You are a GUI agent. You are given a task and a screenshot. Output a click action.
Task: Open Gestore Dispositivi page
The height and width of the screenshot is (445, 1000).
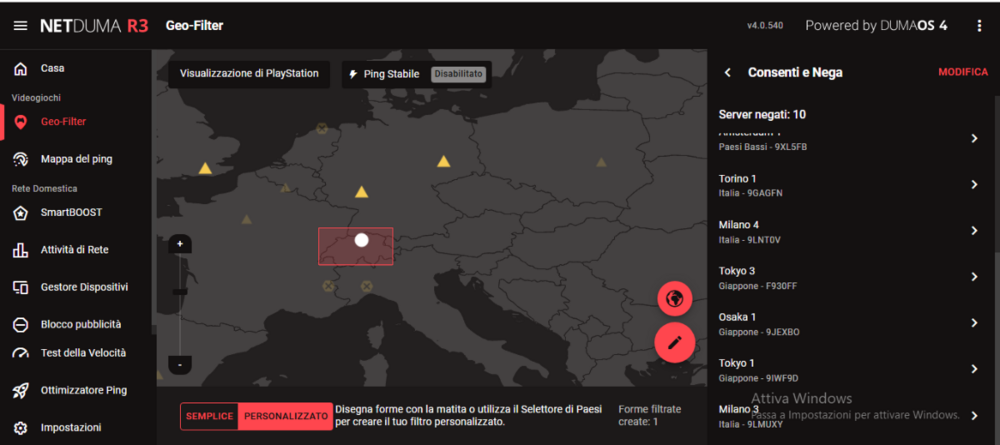(84, 288)
